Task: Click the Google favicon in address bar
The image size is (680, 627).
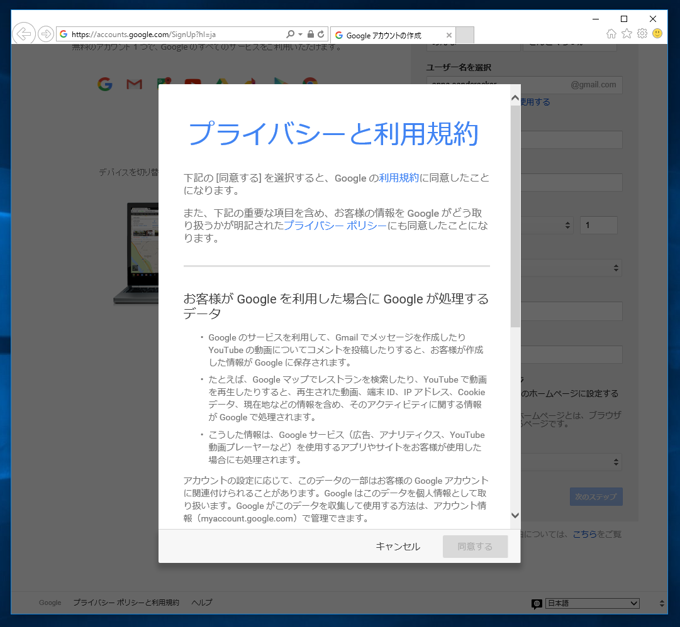Action: click(63, 34)
